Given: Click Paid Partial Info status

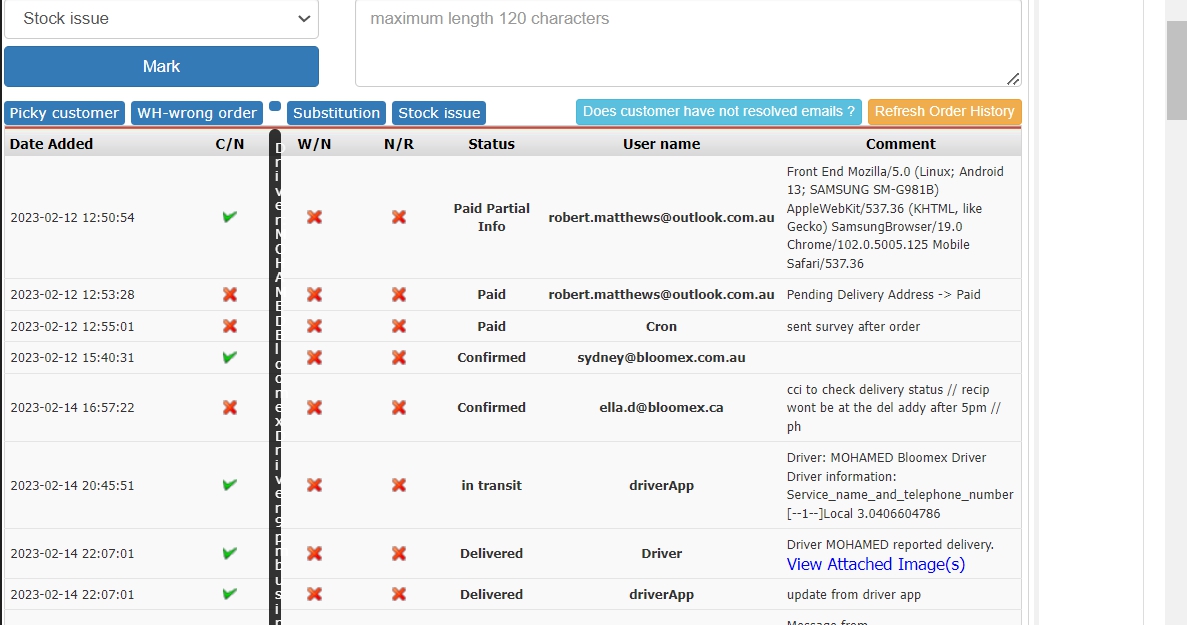Looking at the screenshot, I should (491, 217).
